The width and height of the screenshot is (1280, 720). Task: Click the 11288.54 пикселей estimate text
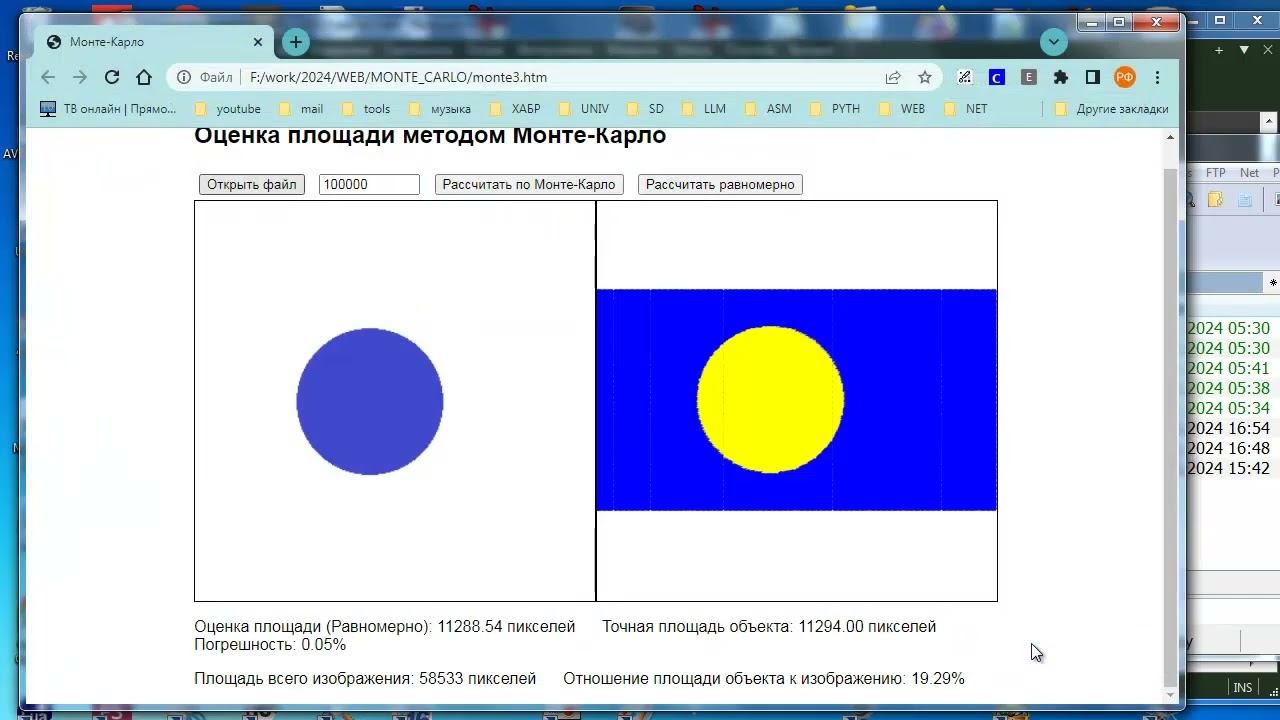tap(506, 627)
